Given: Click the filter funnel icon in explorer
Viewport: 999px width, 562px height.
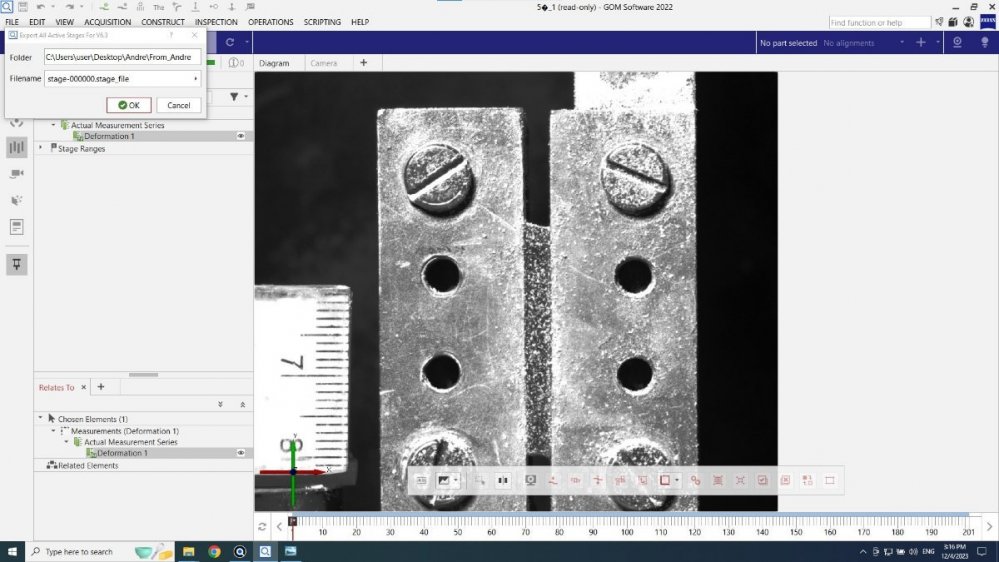Looking at the screenshot, I should pos(235,97).
